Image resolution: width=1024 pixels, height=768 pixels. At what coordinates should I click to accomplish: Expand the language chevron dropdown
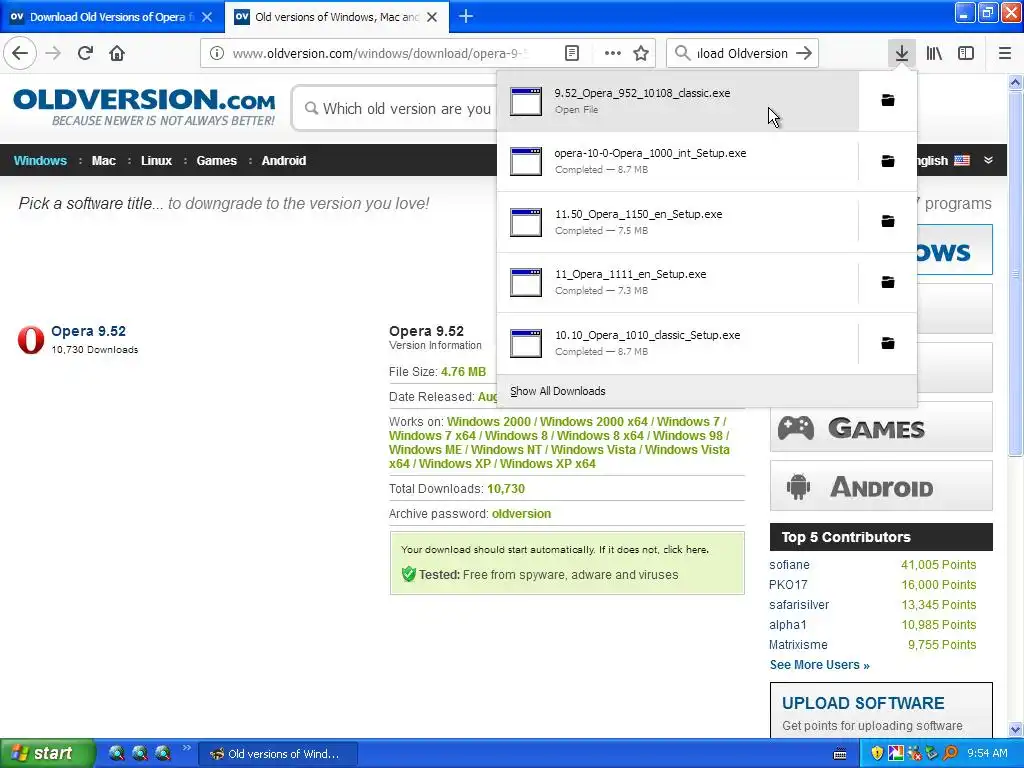click(988, 160)
